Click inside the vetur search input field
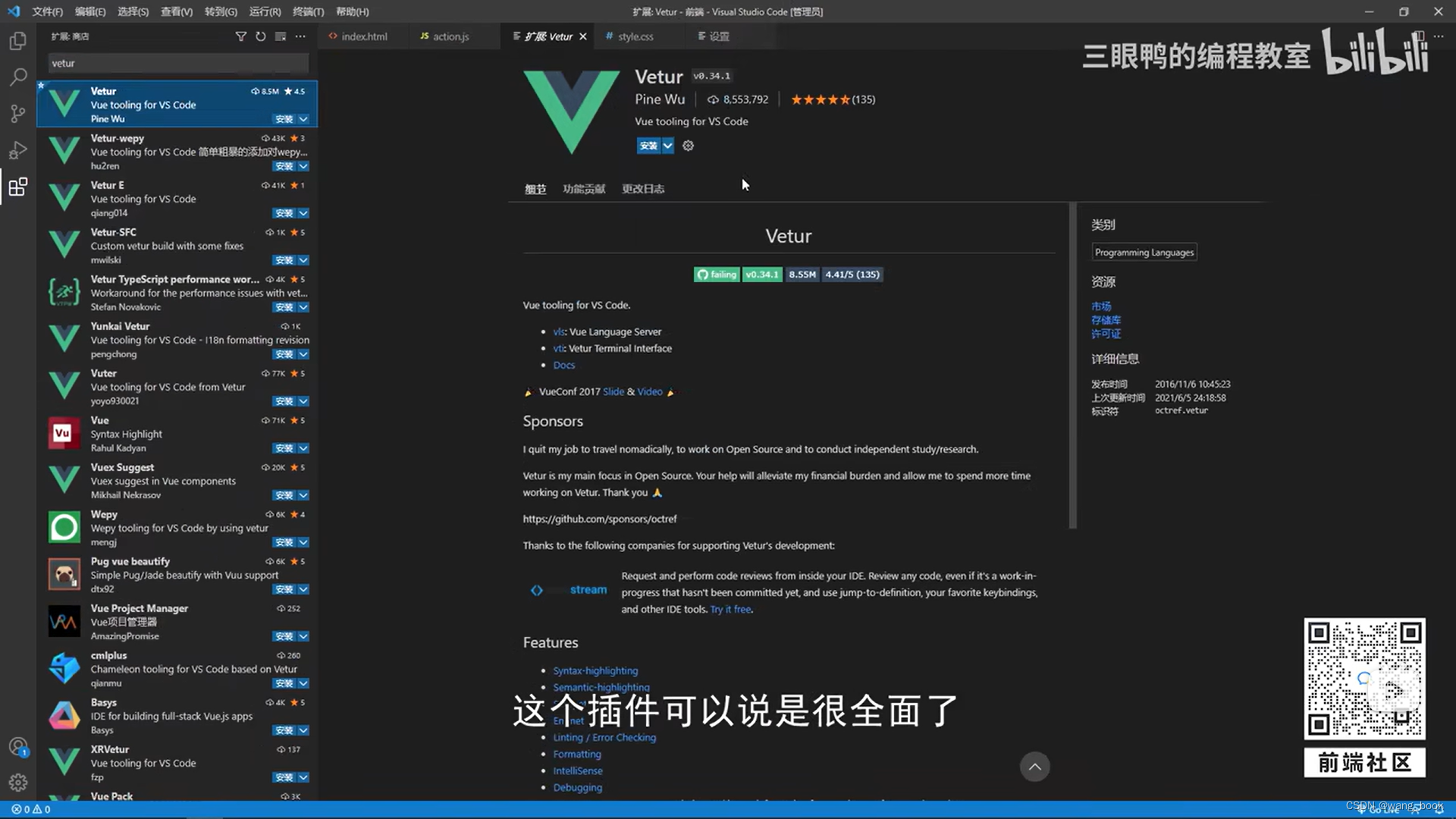Viewport: 1456px width, 819px height. point(176,63)
